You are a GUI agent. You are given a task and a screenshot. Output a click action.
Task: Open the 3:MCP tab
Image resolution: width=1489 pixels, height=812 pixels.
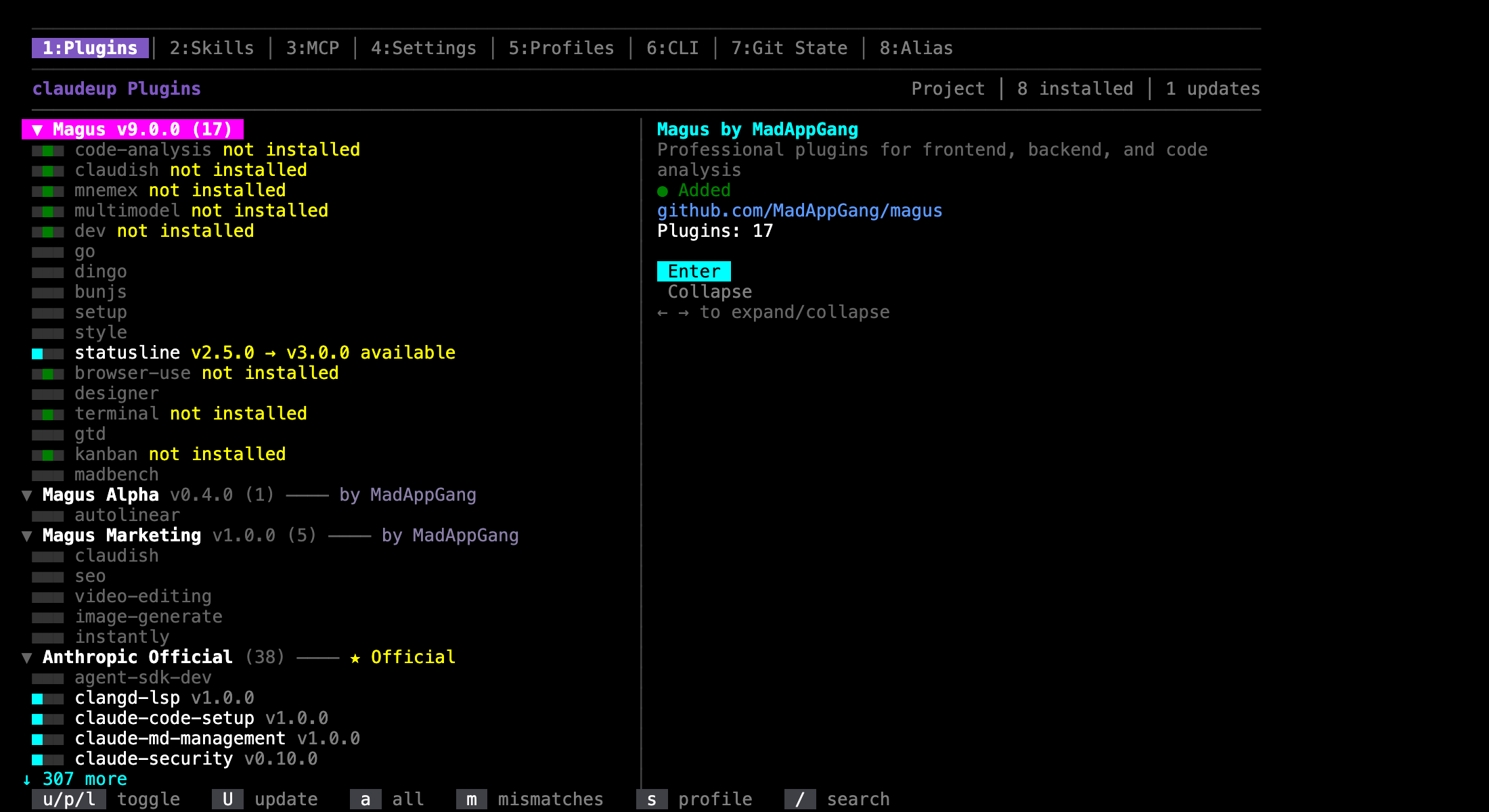[313, 48]
